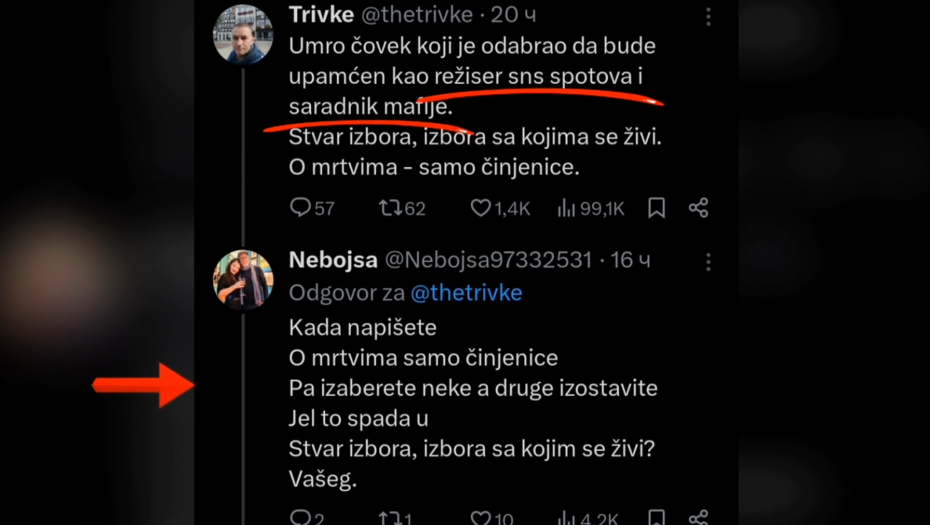Click the reply icon under Nebojsa's reply
The height and width of the screenshot is (525, 930).
pyautogui.click(x=300, y=518)
